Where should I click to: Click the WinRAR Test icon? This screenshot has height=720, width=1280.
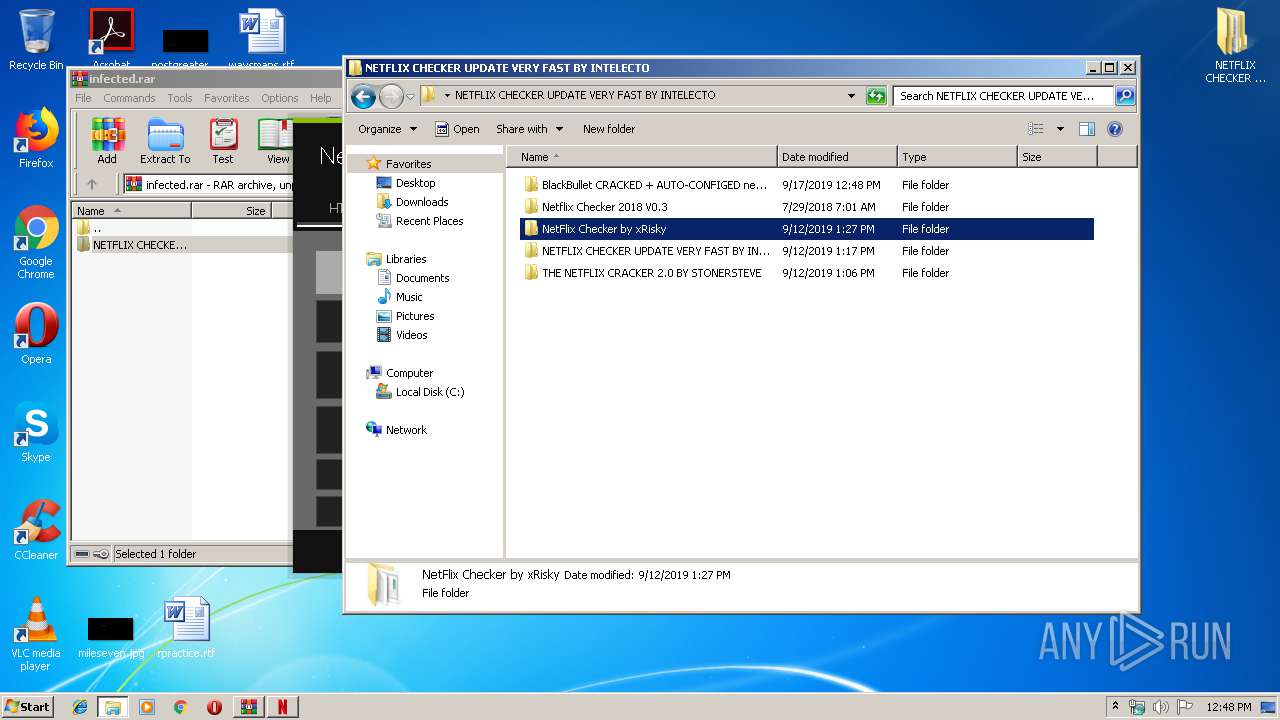point(223,141)
